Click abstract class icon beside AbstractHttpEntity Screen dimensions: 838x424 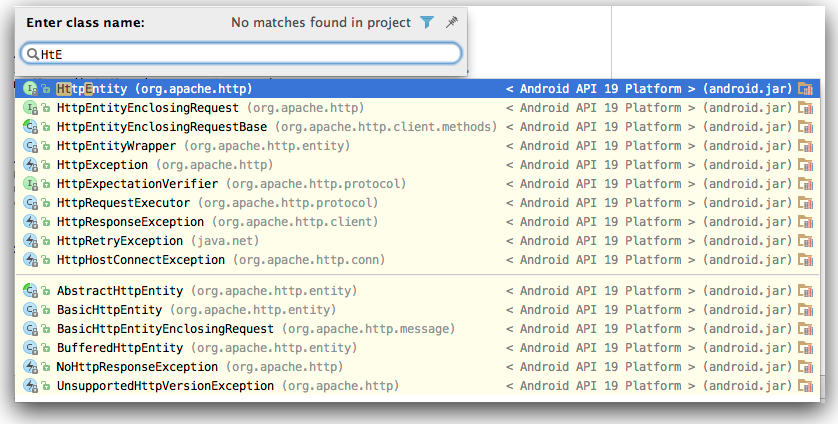point(30,291)
